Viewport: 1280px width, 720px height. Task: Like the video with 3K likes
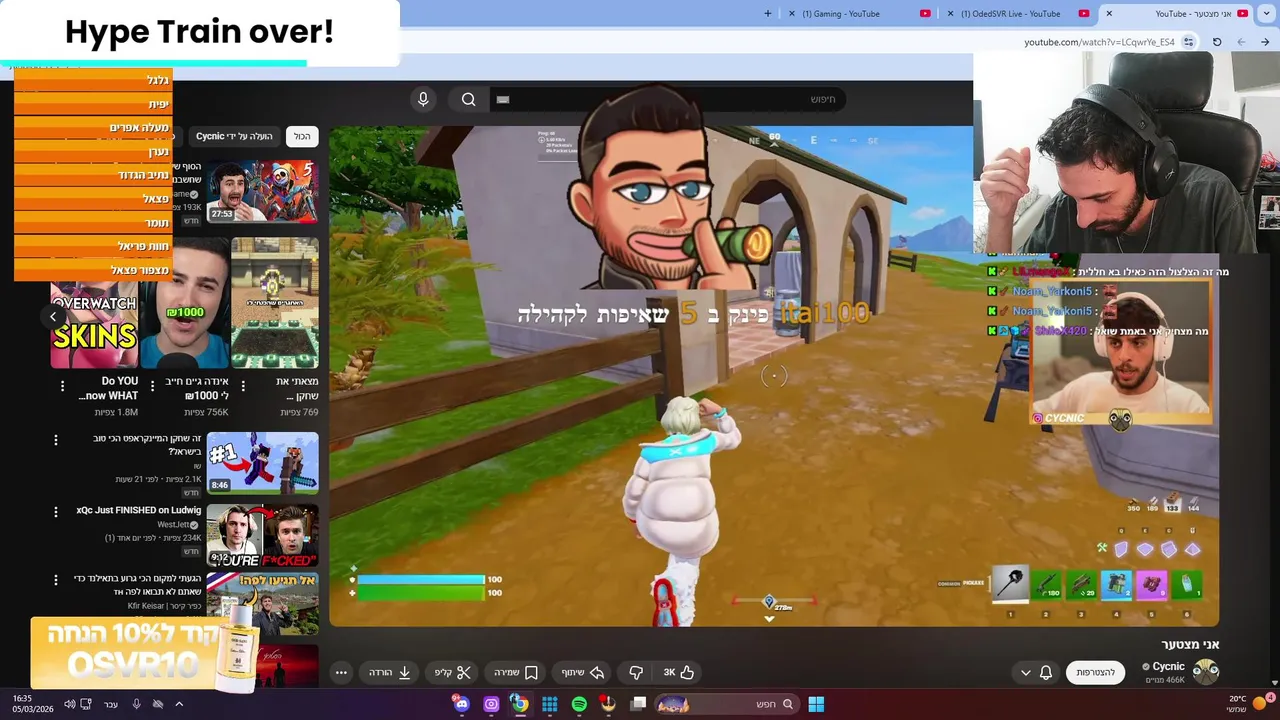tap(679, 673)
